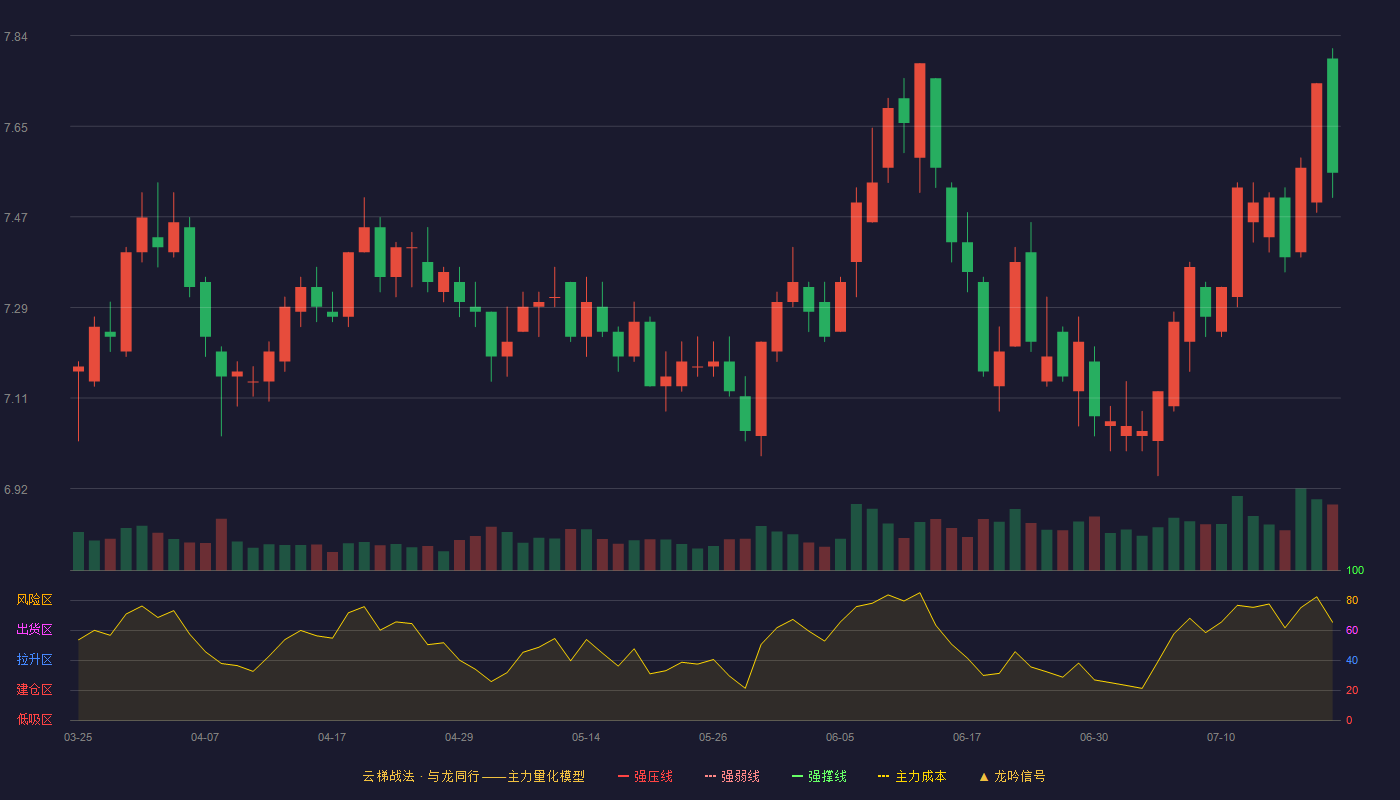Click the 04-17 date label
This screenshot has height=800, width=1400.
coord(332,737)
